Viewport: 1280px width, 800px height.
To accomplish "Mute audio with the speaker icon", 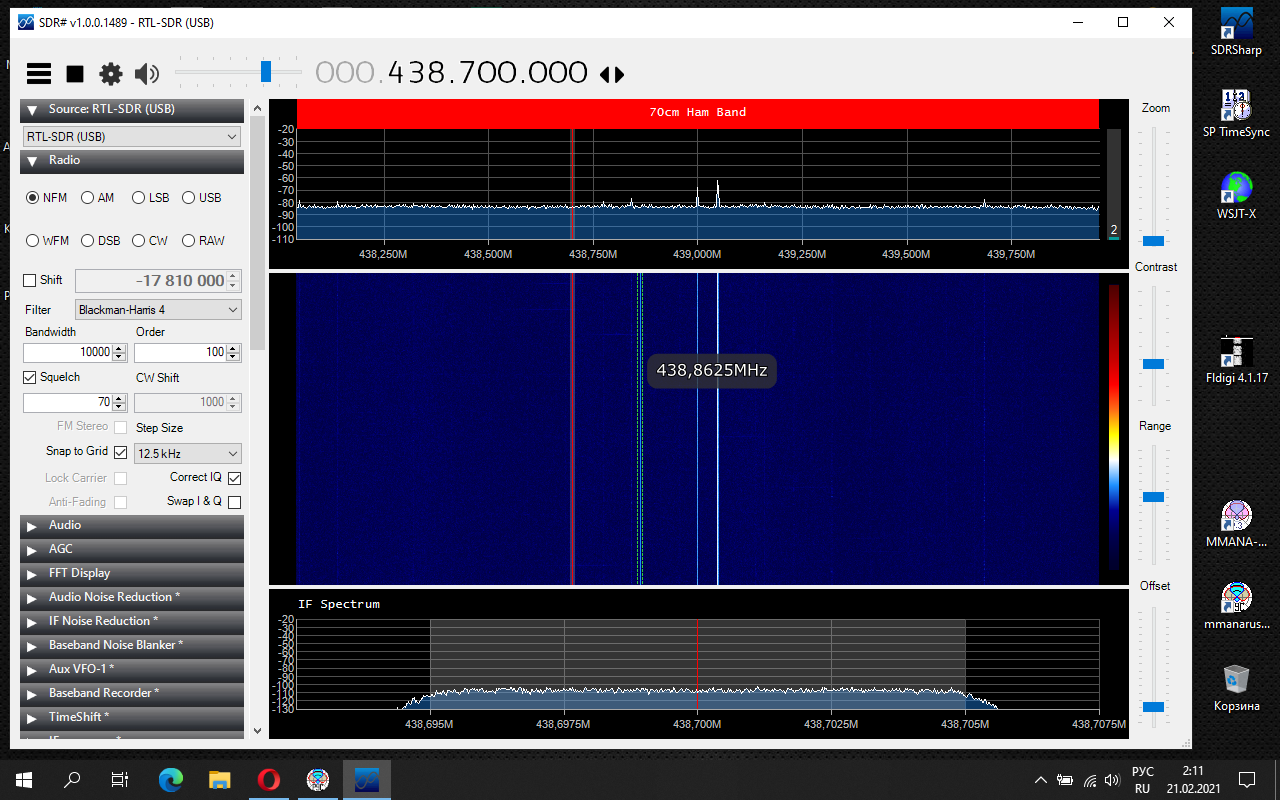I will (147, 73).
